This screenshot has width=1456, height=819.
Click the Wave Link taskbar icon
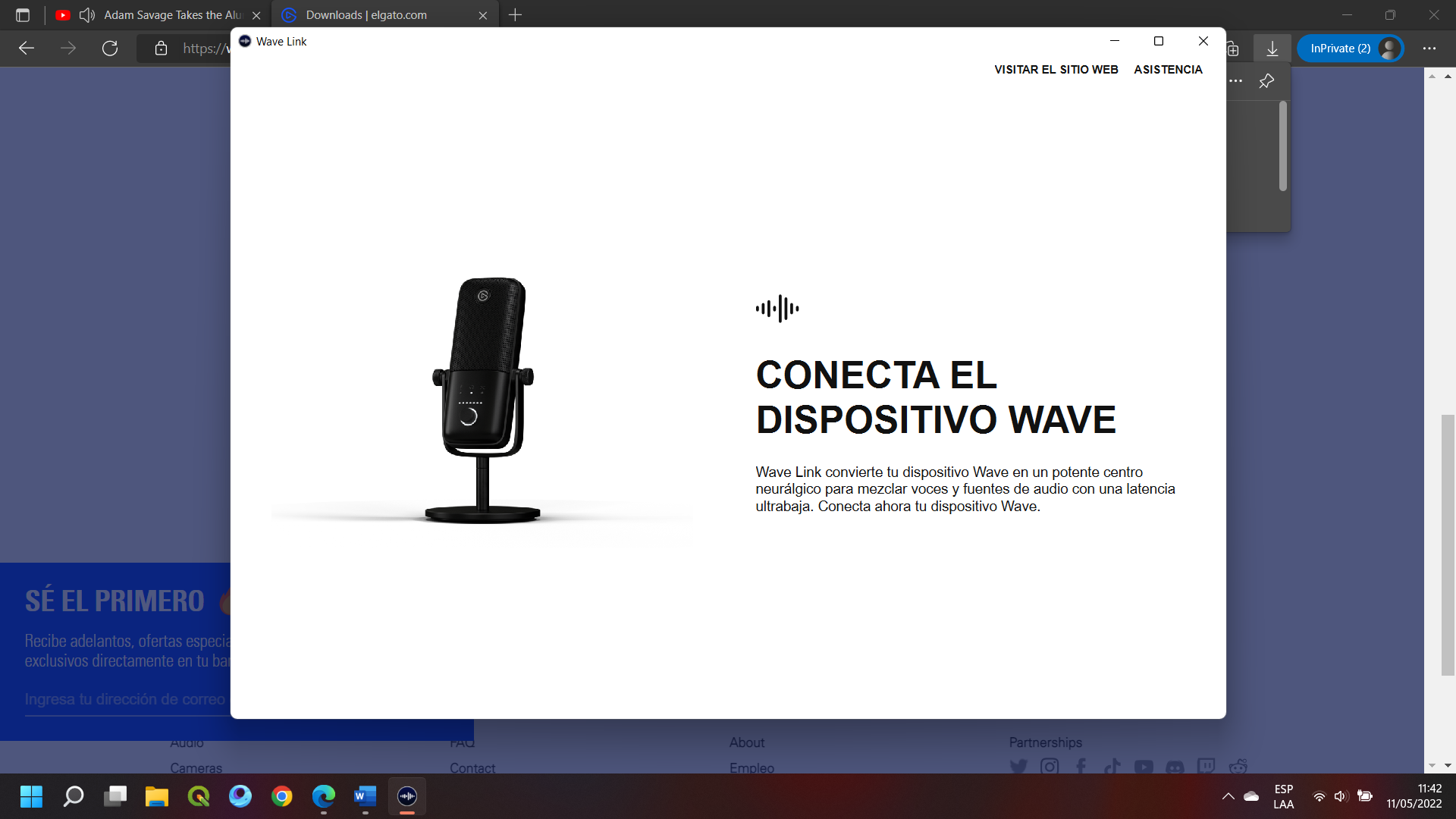click(407, 795)
